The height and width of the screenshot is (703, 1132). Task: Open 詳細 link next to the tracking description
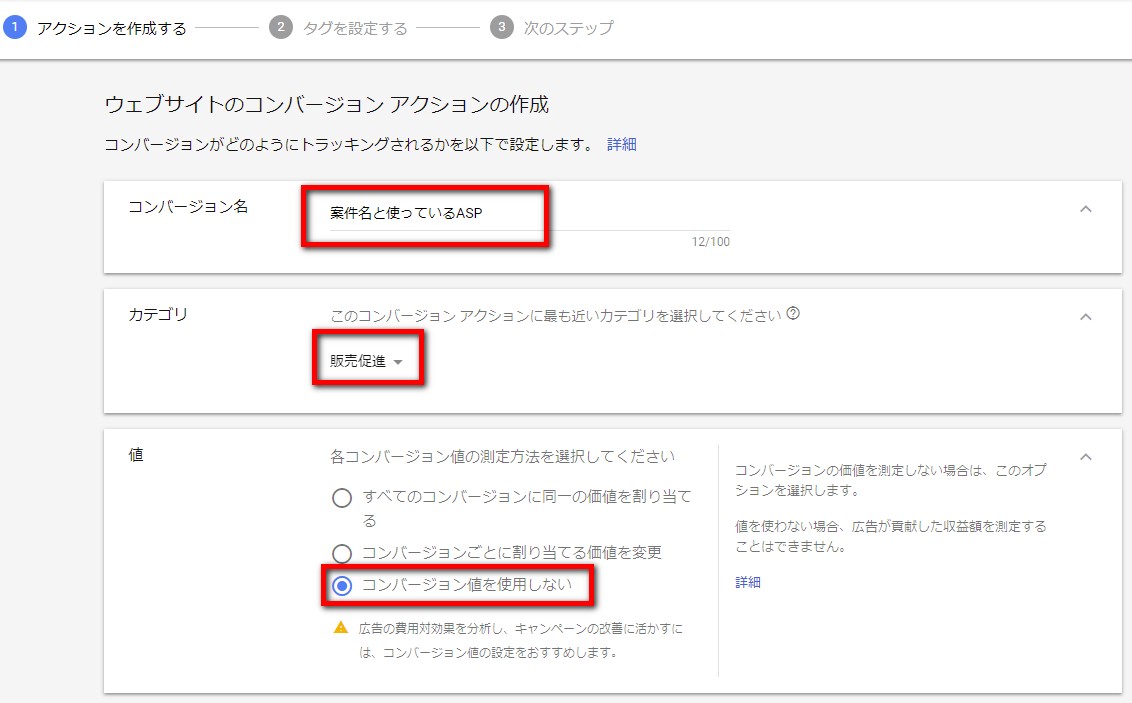pos(621,144)
